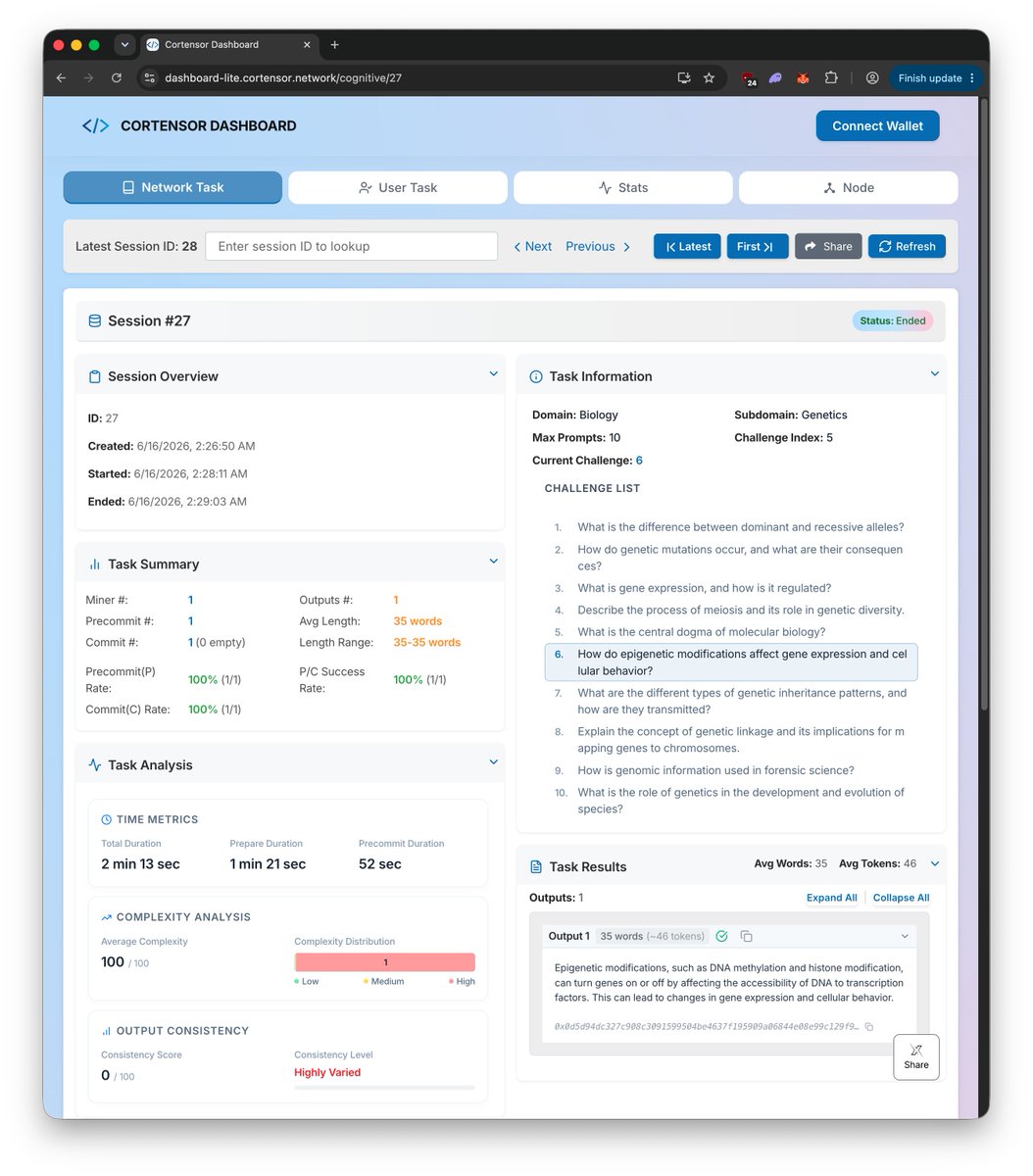Go to the Next session

[532, 247]
